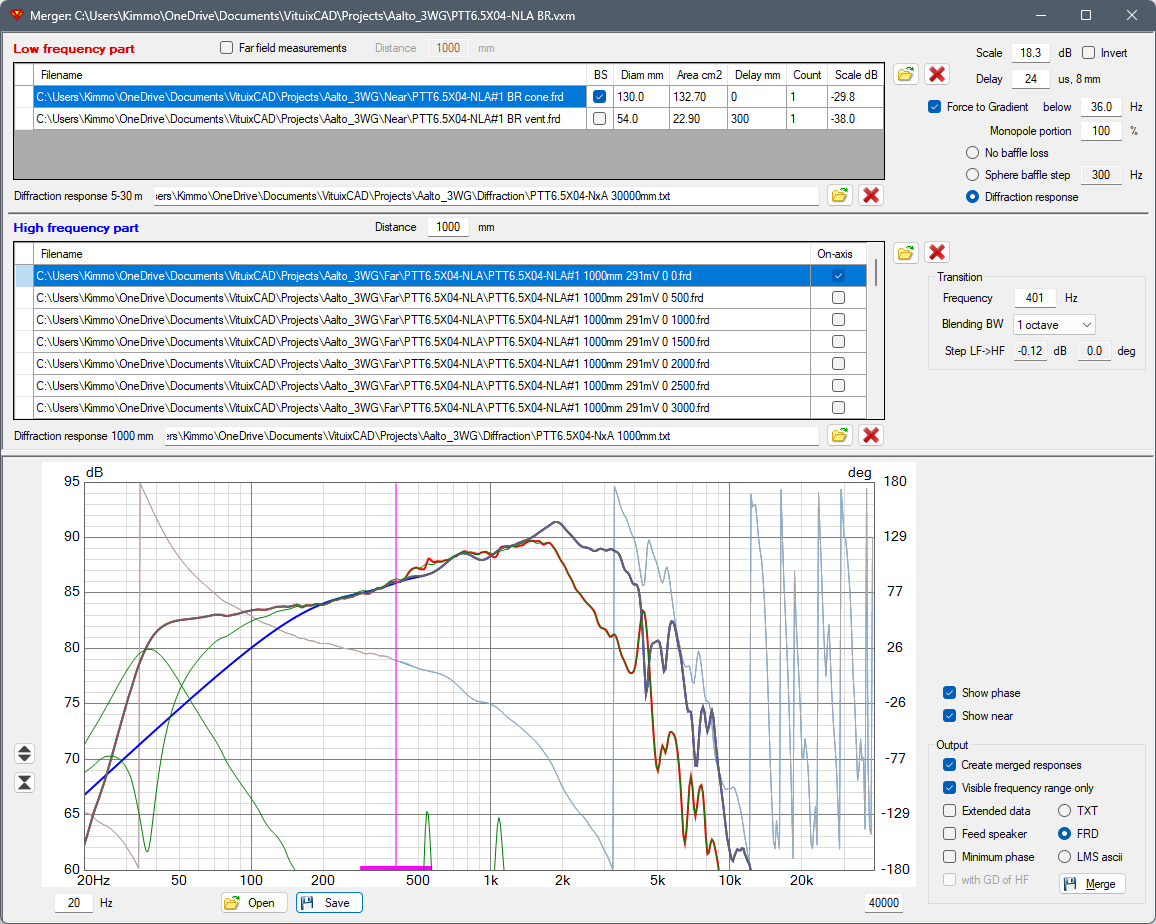
Task: Toggle Show phase checkbox
Action: point(950,692)
